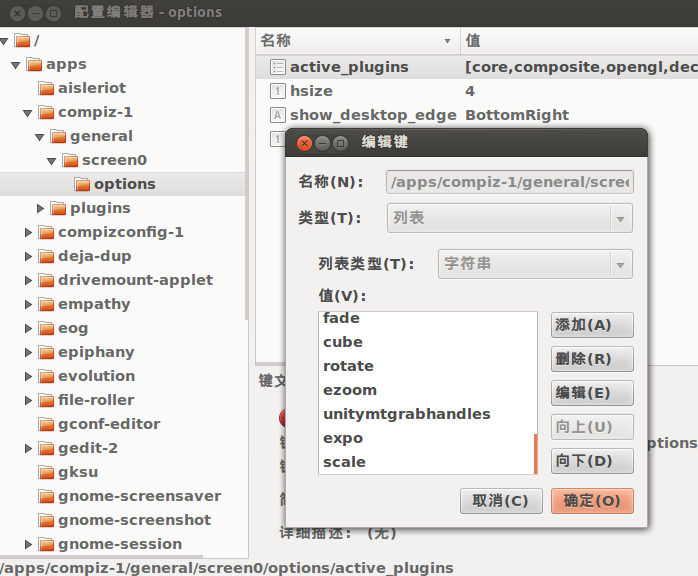The image size is (698, 576).
Task: Collapse the general tree node
Action: (40, 137)
